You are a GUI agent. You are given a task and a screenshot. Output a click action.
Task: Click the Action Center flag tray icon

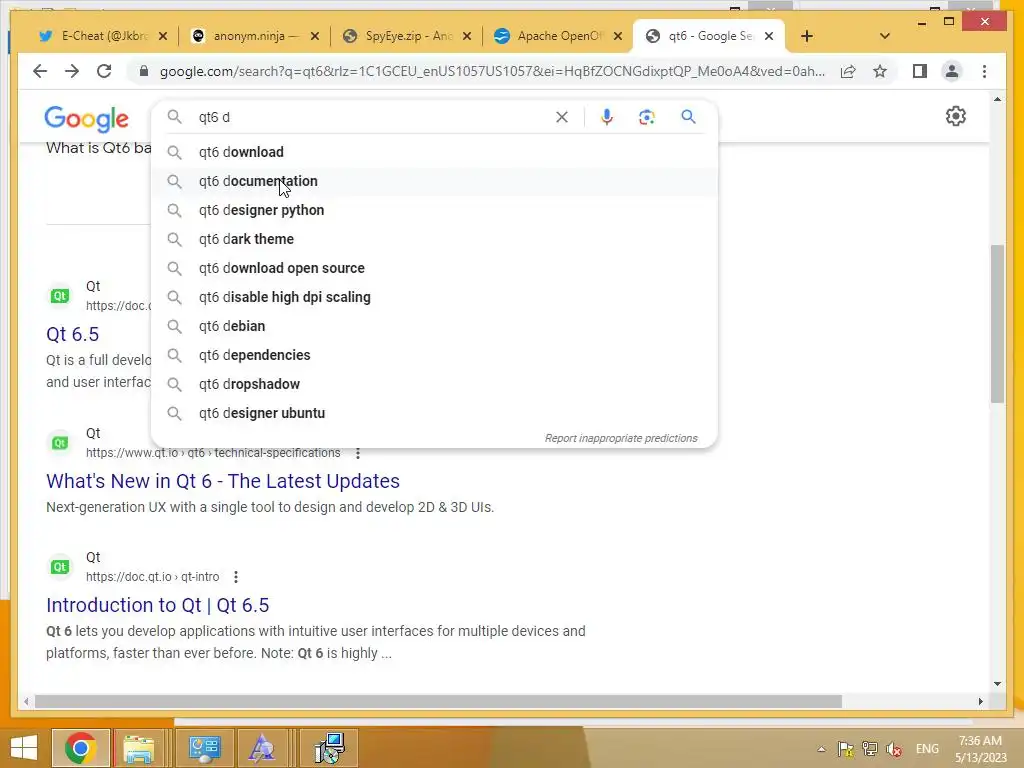tap(846, 749)
